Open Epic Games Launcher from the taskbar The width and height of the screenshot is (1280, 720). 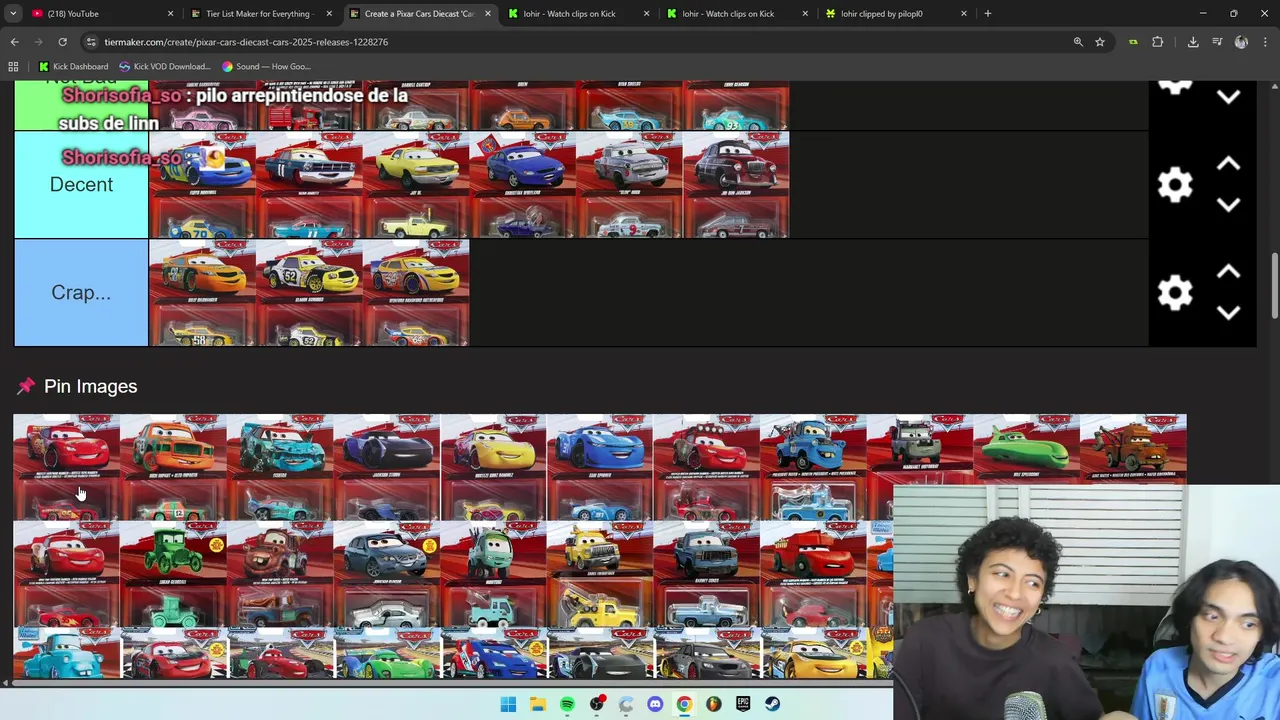click(x=743, y=704)
